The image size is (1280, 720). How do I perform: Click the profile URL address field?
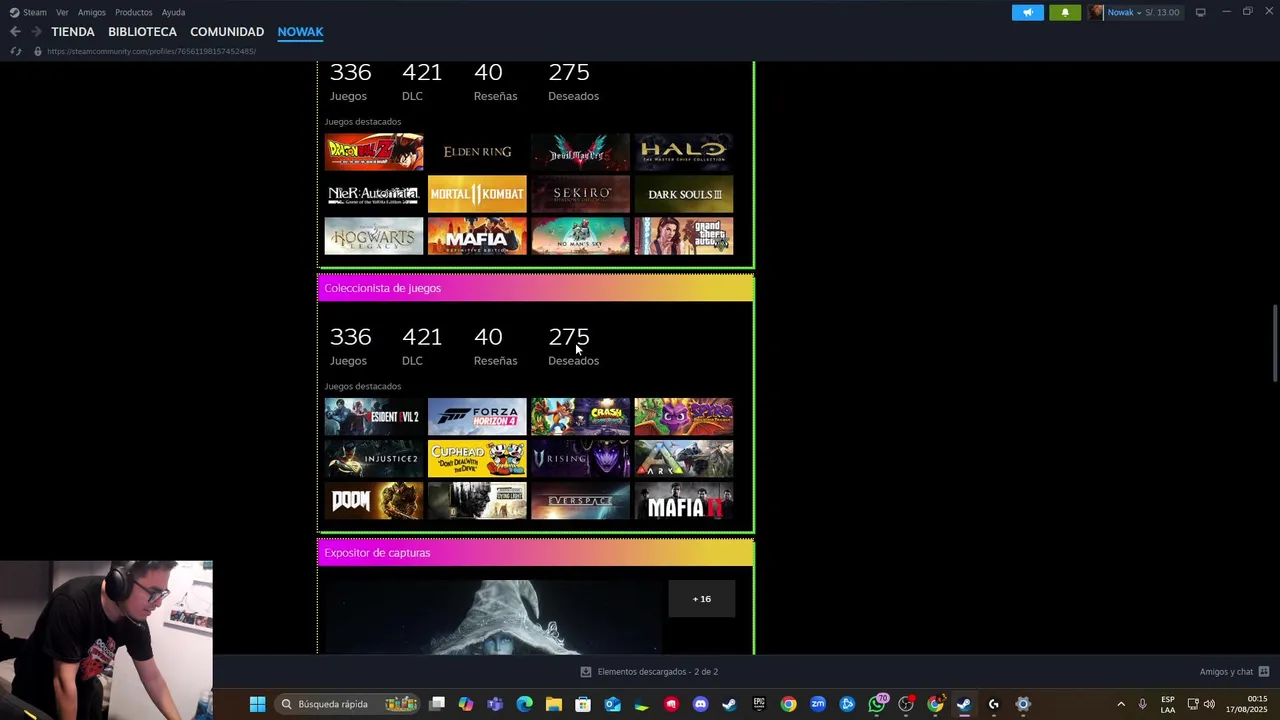pos(150,51)
